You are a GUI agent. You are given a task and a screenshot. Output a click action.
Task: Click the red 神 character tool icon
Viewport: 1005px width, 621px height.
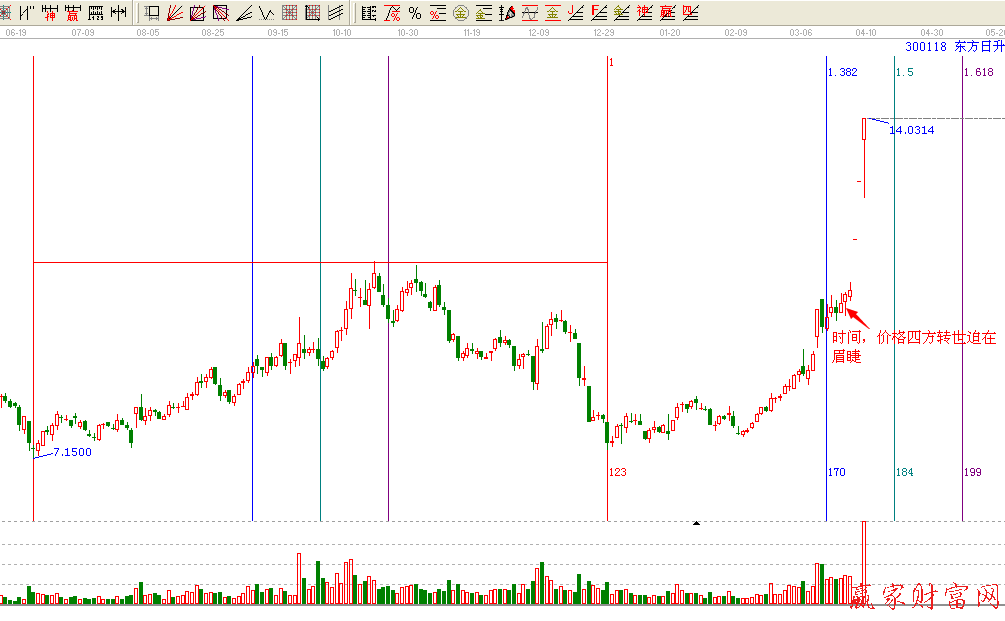[48, 13]
